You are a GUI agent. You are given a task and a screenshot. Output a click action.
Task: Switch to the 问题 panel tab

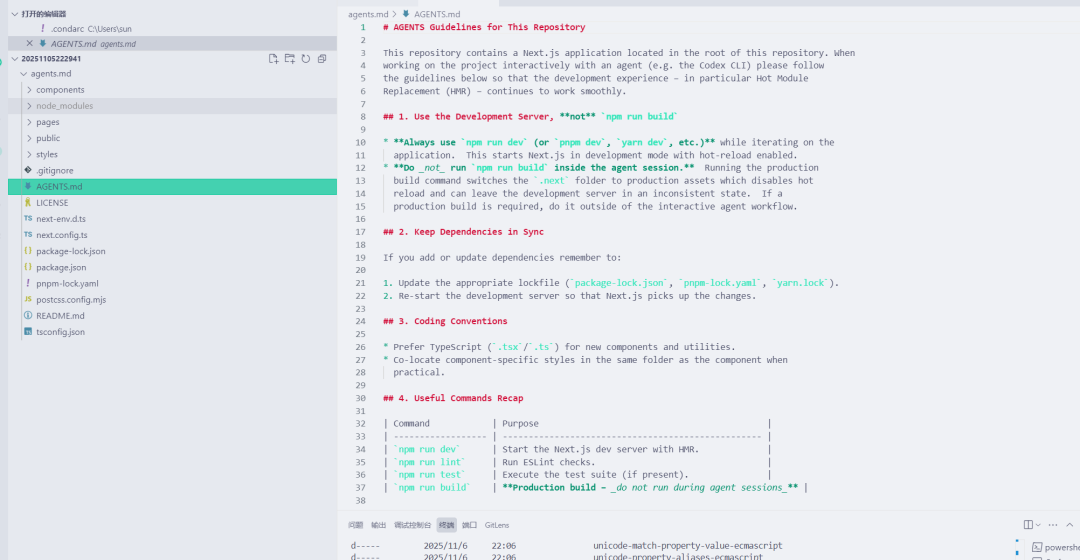tap(355, 525)
